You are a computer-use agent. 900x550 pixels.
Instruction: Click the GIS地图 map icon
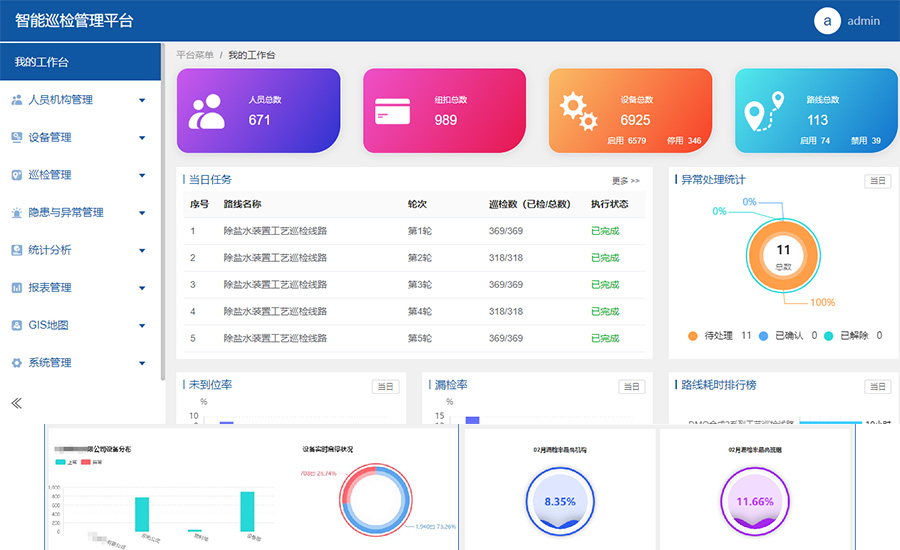tap(17, 325)
